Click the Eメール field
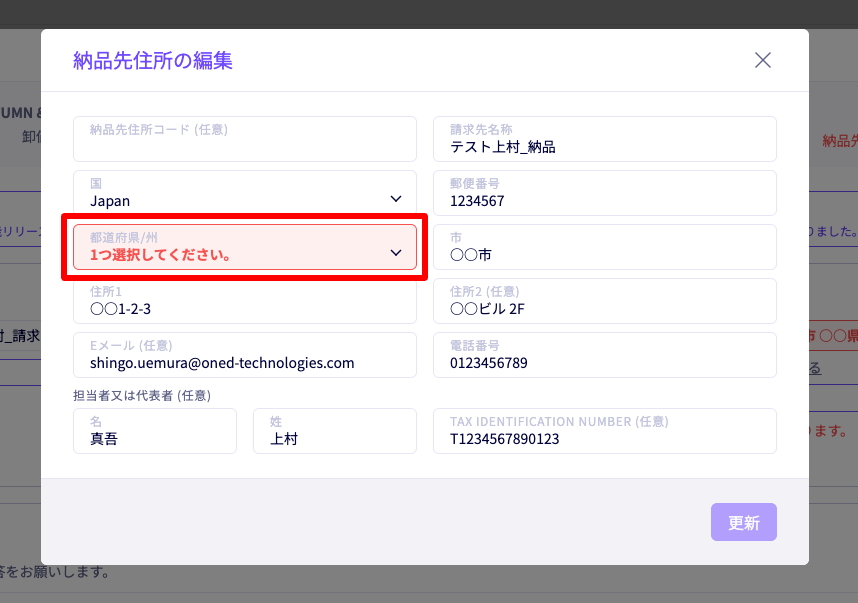Image resolution: width=858 pixels, height=603 pixels. 245,355
